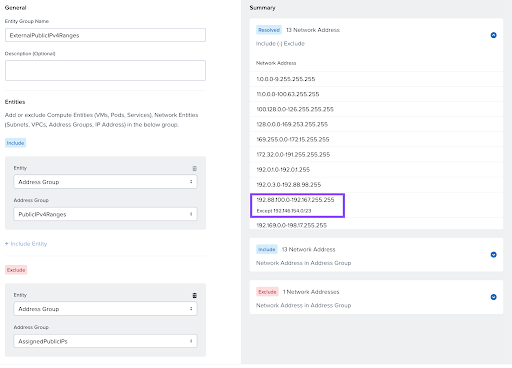This screenshot has width=512, height=368.
Task: Open the Include Entity type dropdown
Action: pos(105,182)
